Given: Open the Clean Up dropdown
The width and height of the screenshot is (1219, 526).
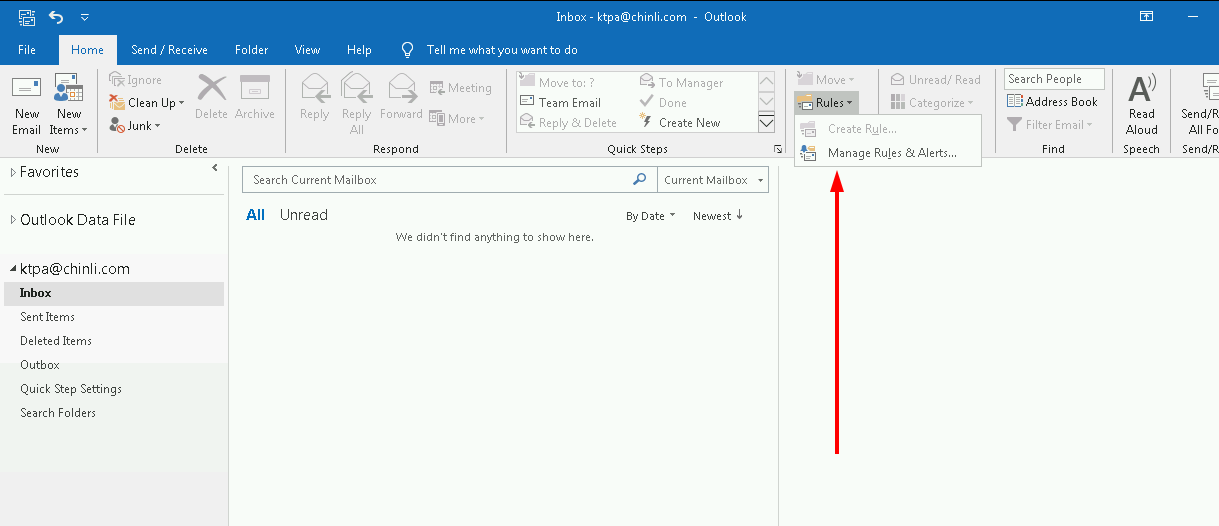Looking at the screenshot, I should point(147,103).
